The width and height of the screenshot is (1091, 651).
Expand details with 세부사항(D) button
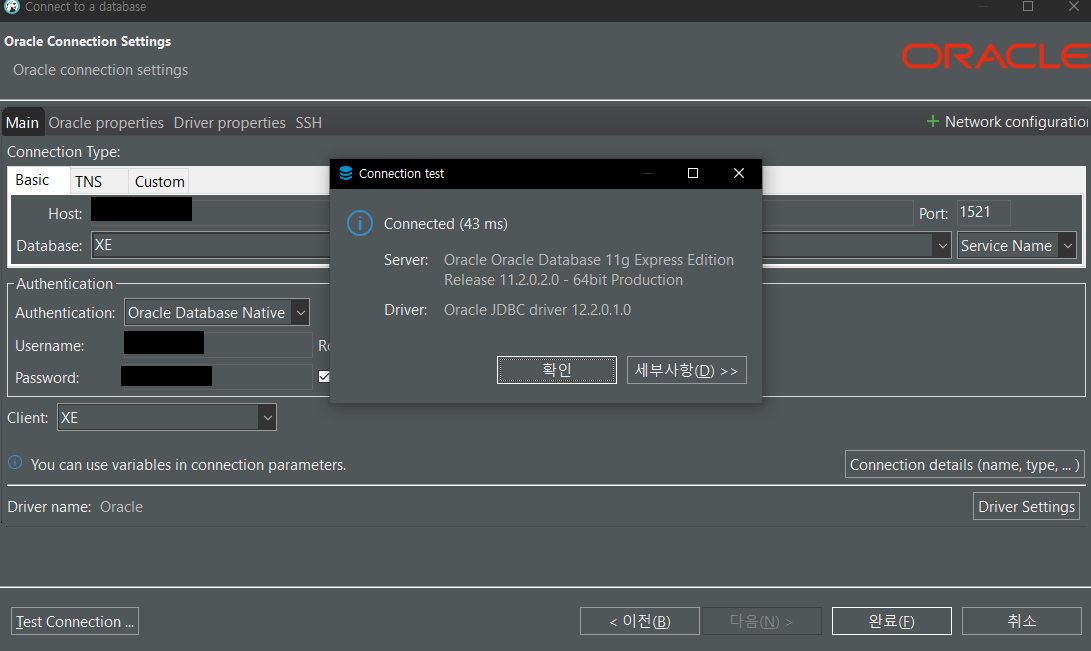(687, 370)
